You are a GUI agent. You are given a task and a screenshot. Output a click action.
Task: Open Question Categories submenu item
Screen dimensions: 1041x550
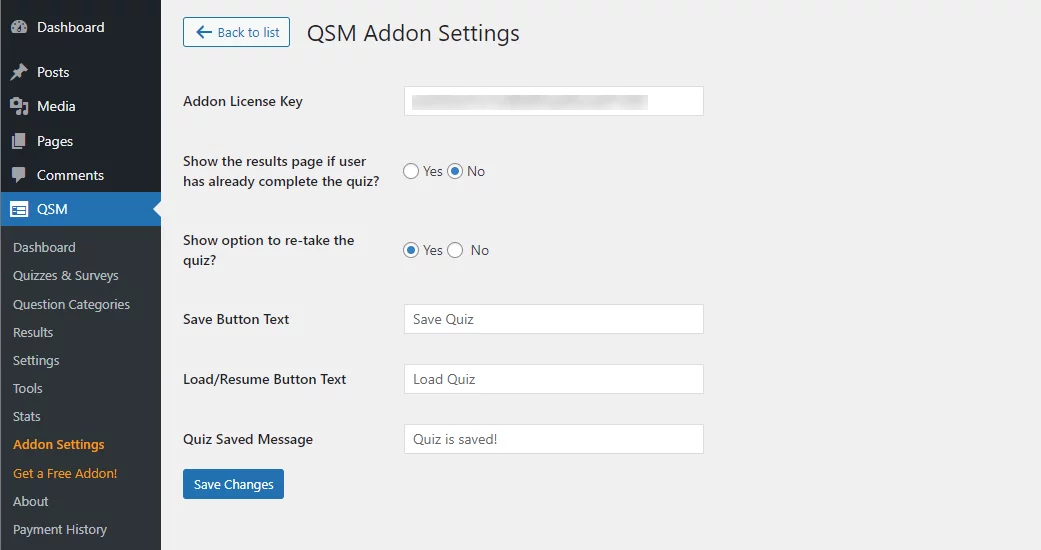(71, 304)
